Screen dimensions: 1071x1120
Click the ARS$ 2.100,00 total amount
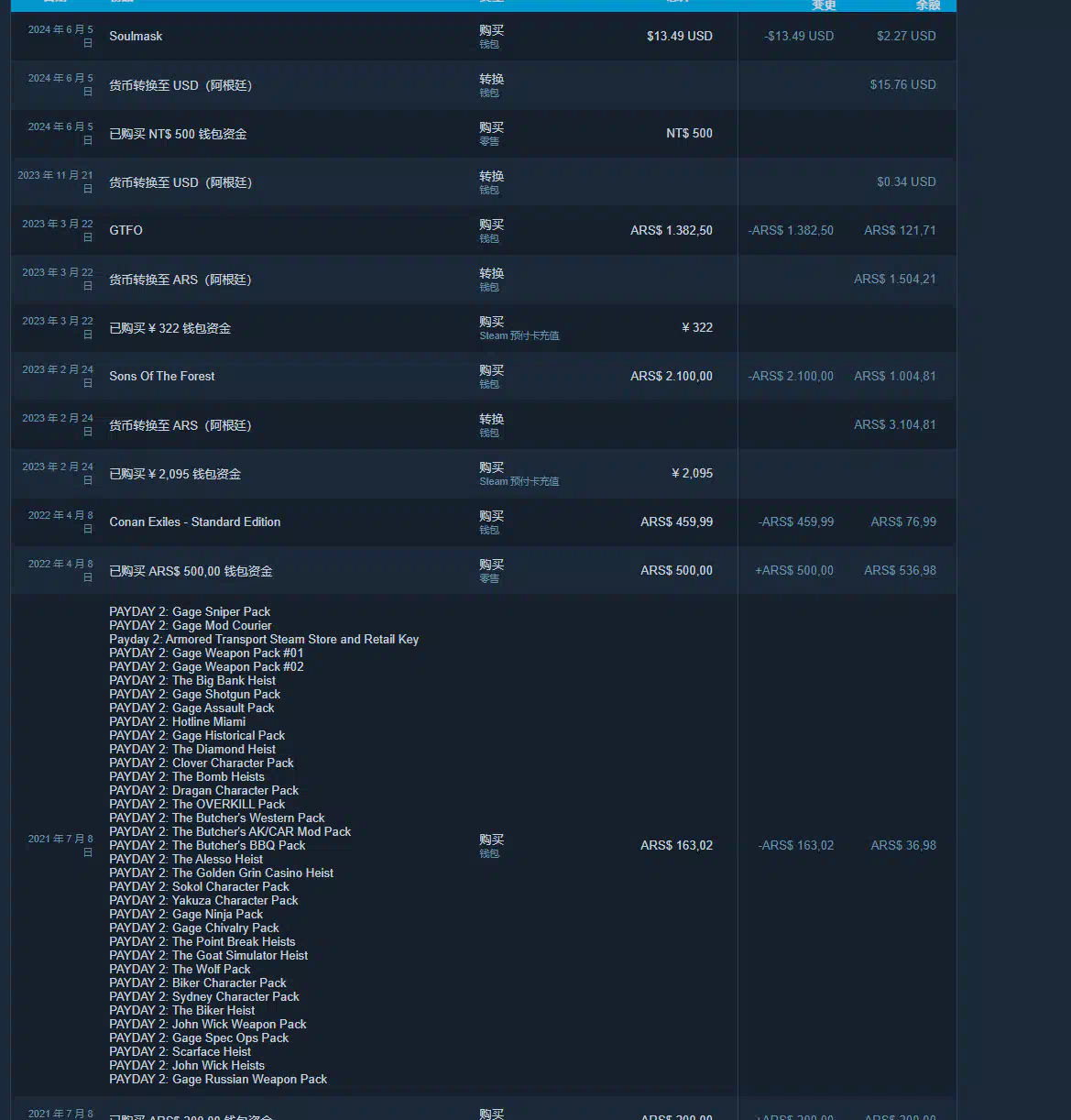pos(672,376)
